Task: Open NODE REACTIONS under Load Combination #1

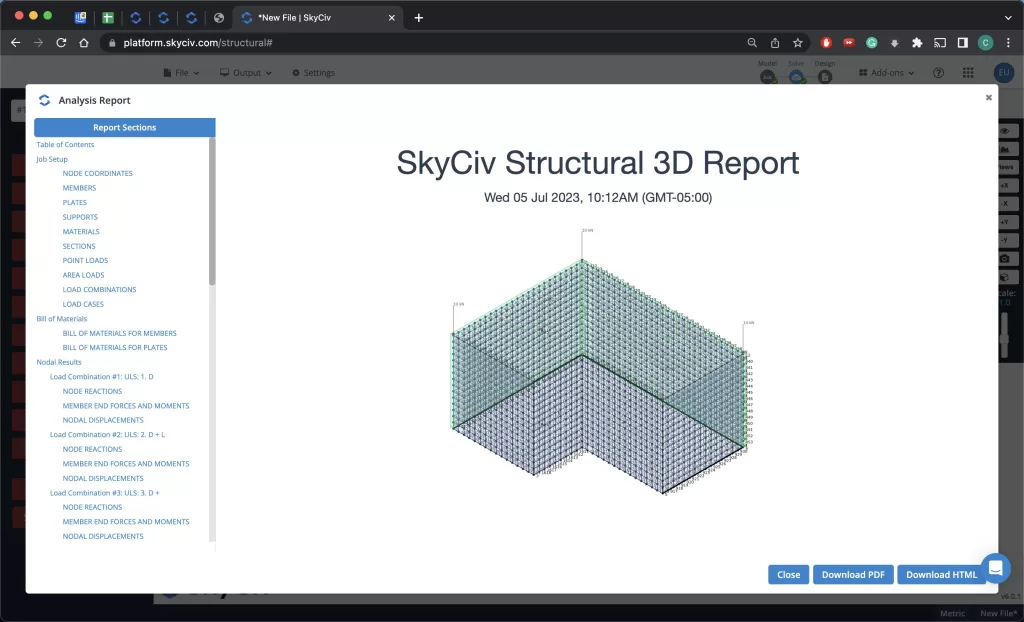Action: (x=92, y=391)
